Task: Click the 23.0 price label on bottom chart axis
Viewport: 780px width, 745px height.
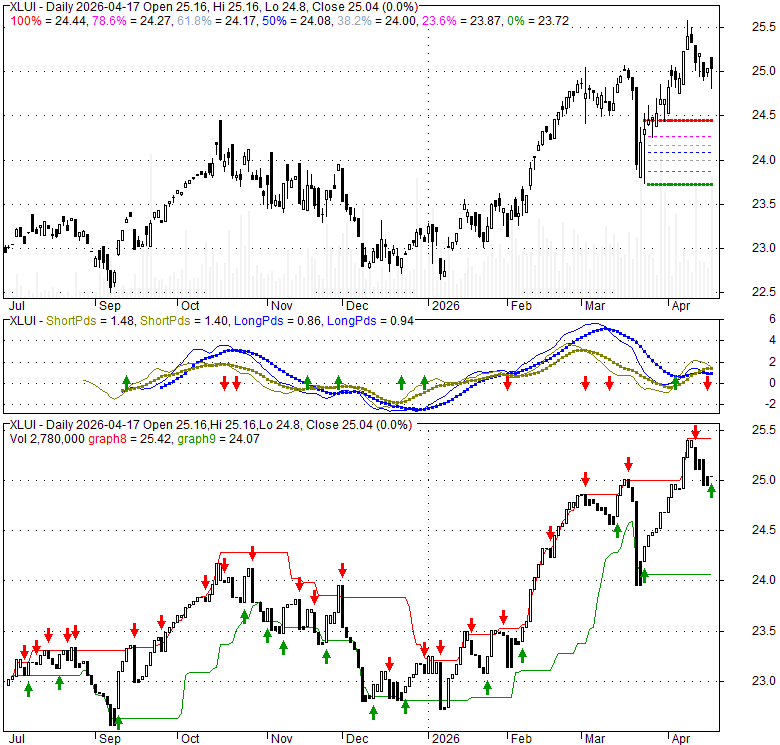Action: (763, 681)
